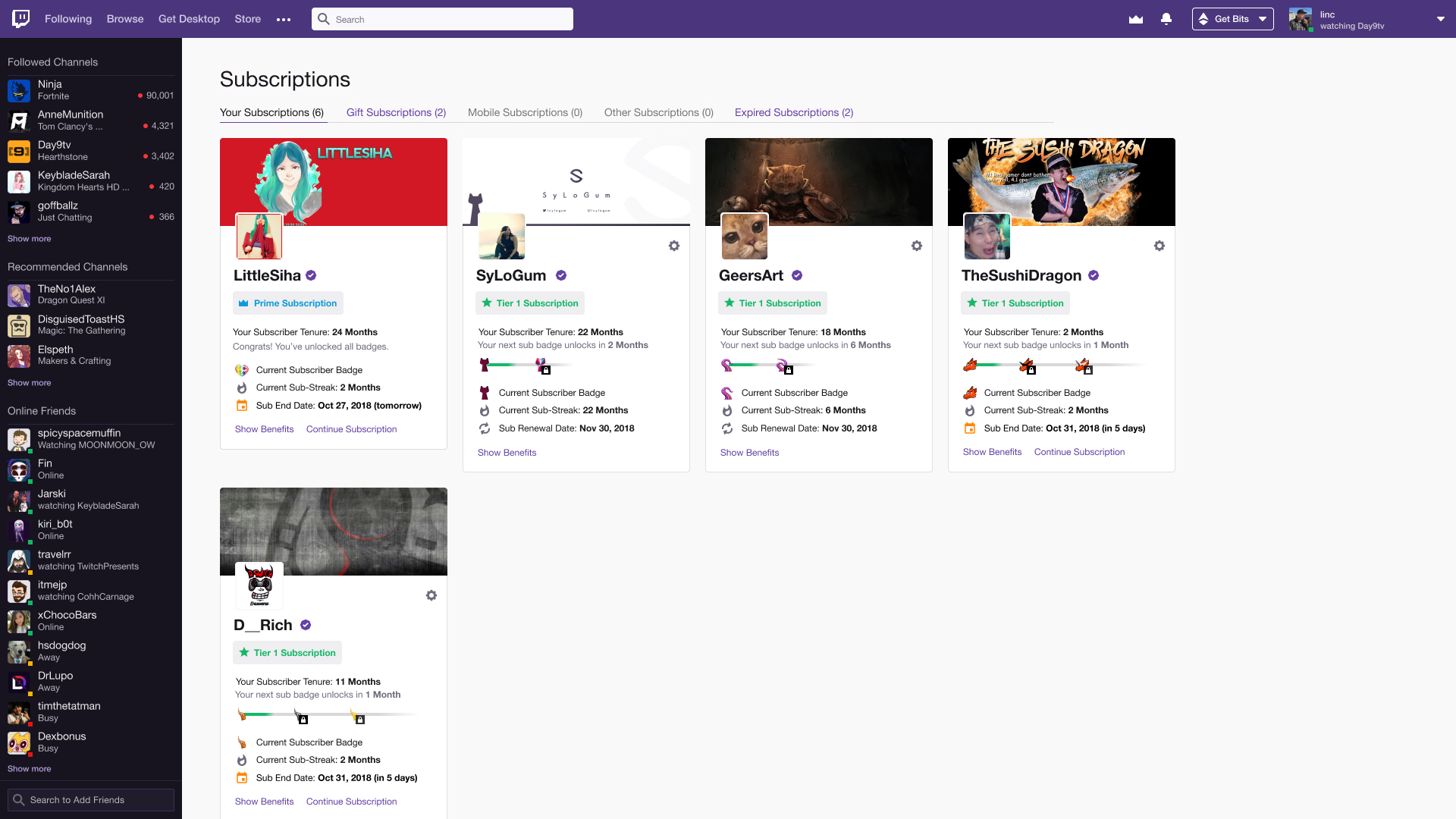
Task: Open the Get Bits dropdown
Action: point(1233,19)
